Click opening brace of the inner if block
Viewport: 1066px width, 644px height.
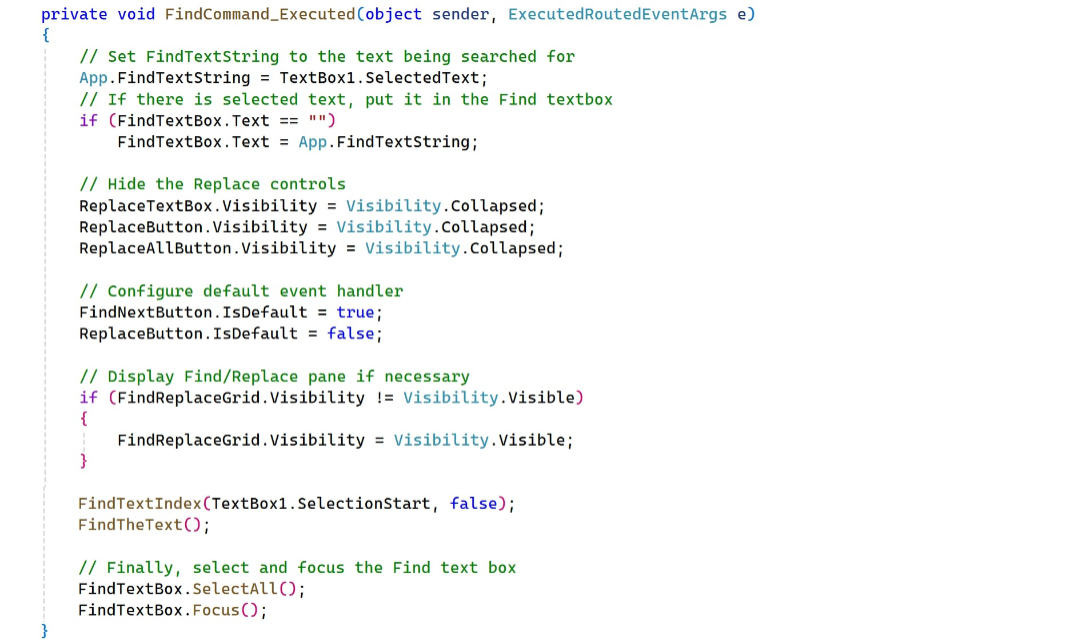(x=84, y=419)
